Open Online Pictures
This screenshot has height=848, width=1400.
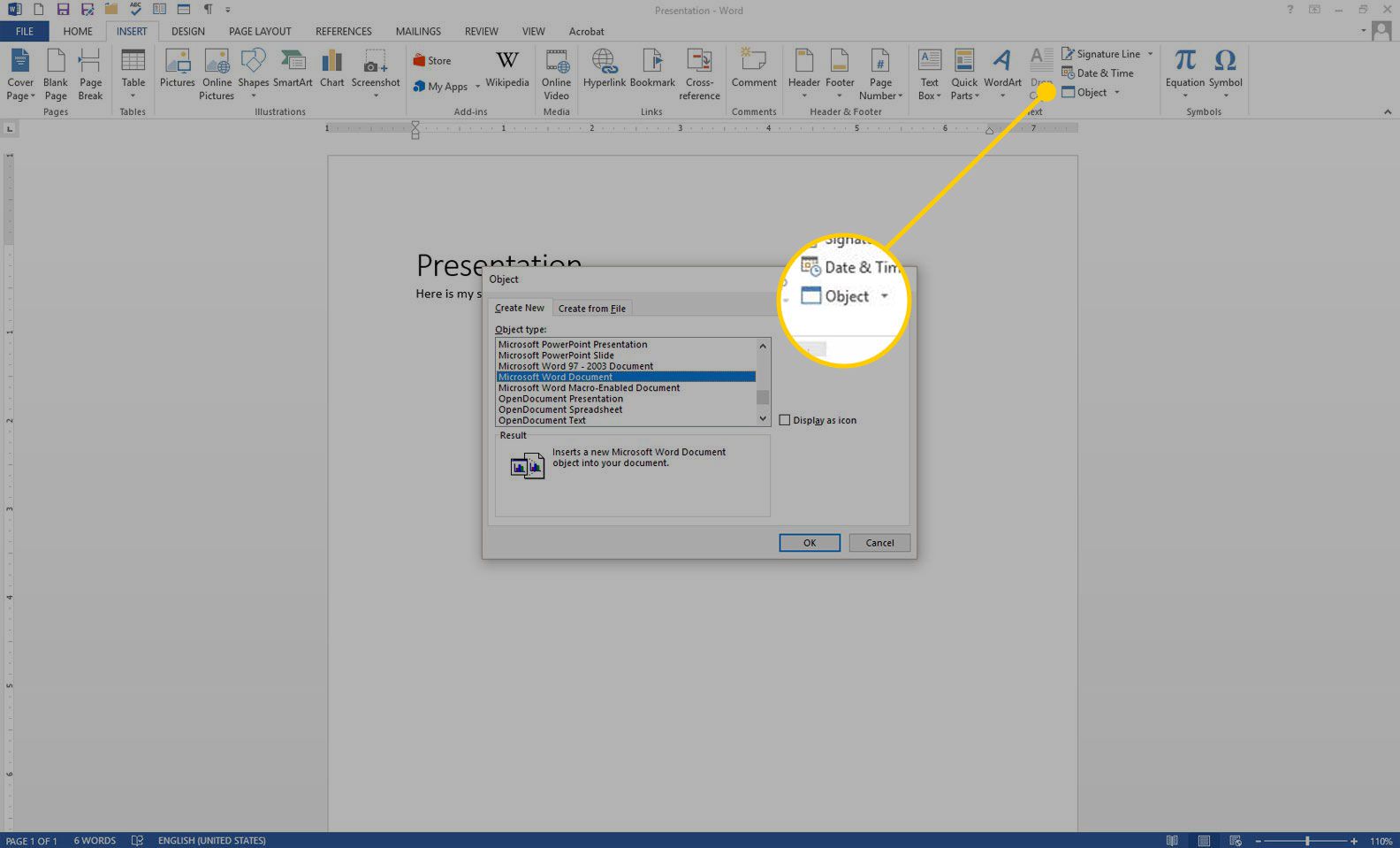tap(217, 74)
